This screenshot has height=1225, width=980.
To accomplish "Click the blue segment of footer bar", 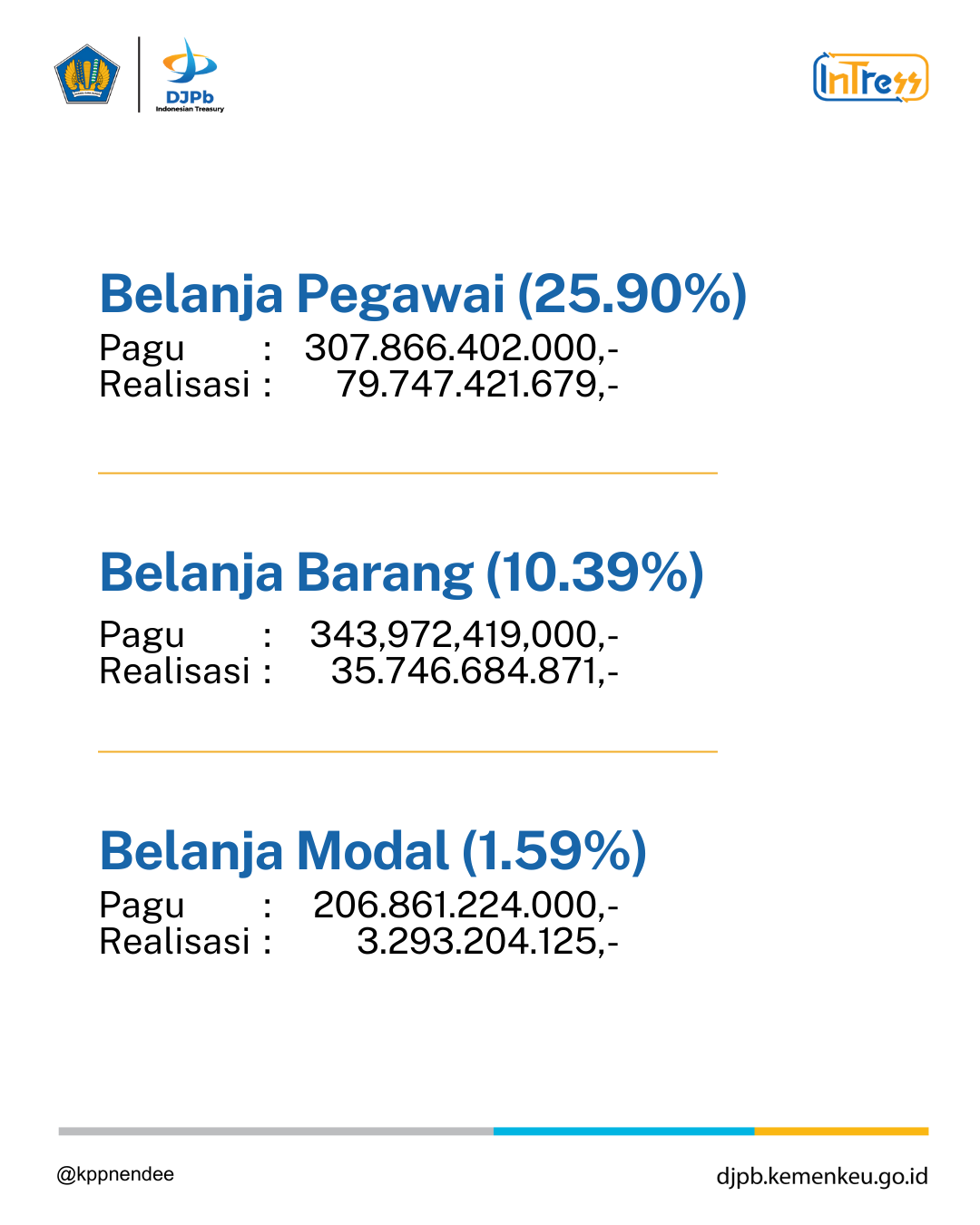I will coord(624,1132).
